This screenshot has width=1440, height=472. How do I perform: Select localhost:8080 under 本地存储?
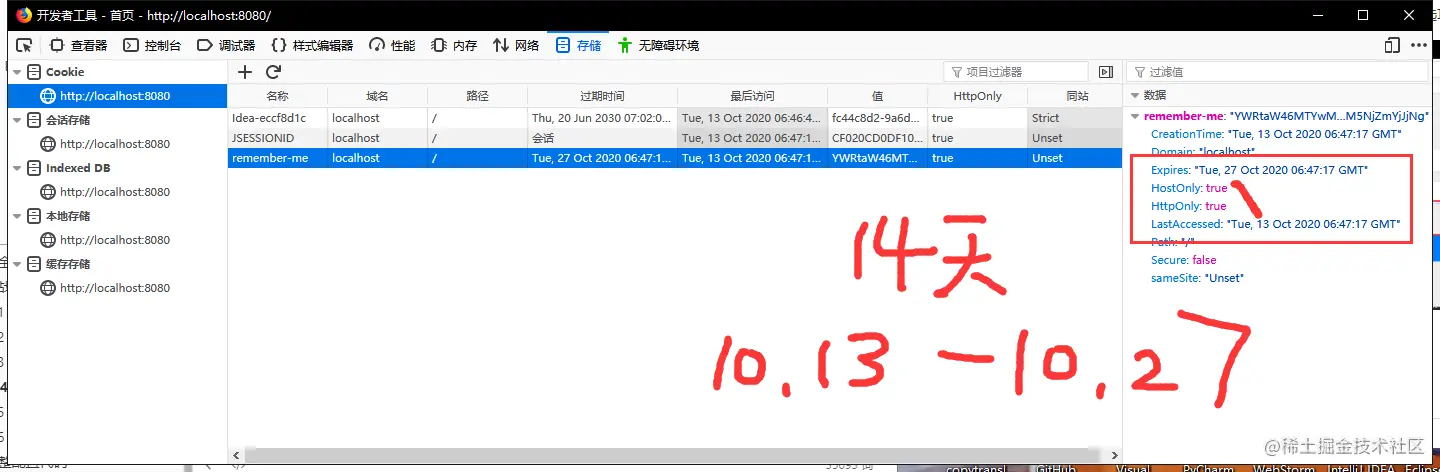[x=118, y=240]
